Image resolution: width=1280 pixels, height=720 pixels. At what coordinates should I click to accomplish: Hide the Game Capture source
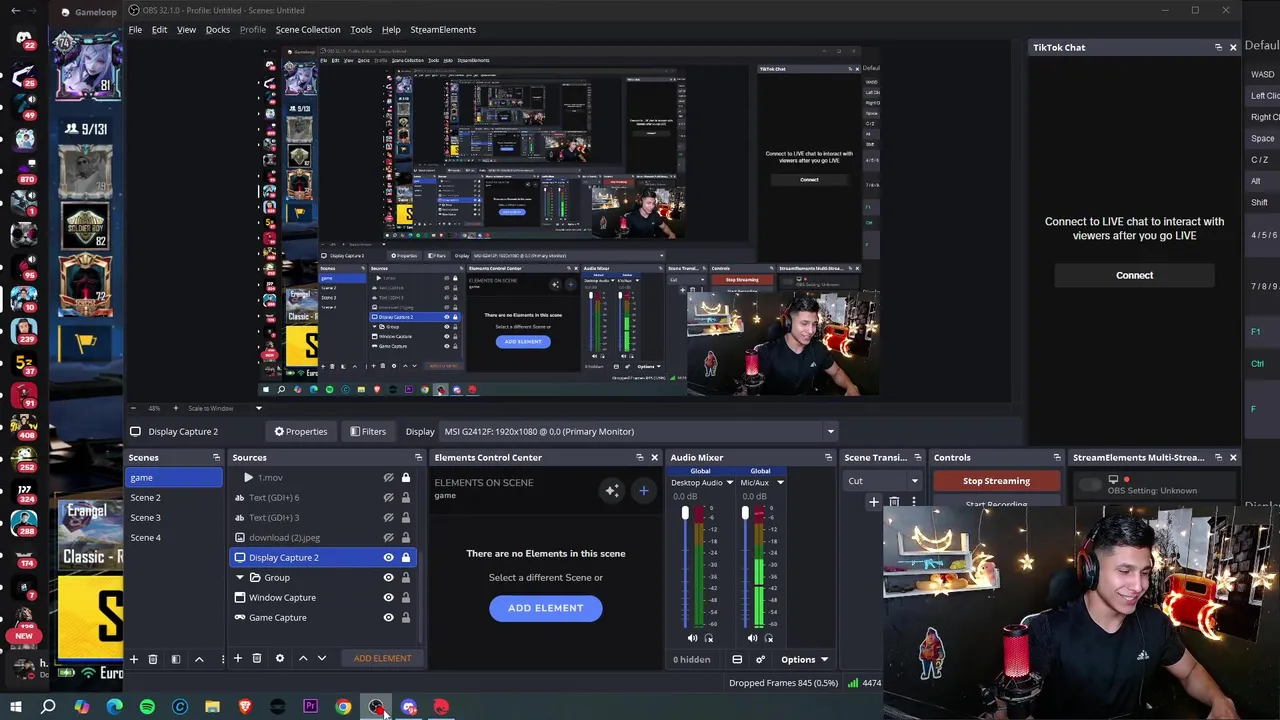pos(388,617)
